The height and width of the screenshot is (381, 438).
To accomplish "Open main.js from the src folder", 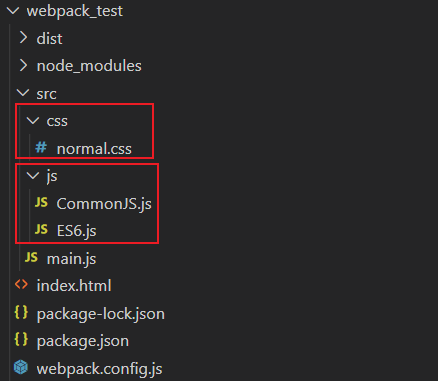I will click(x=71, y=259).
